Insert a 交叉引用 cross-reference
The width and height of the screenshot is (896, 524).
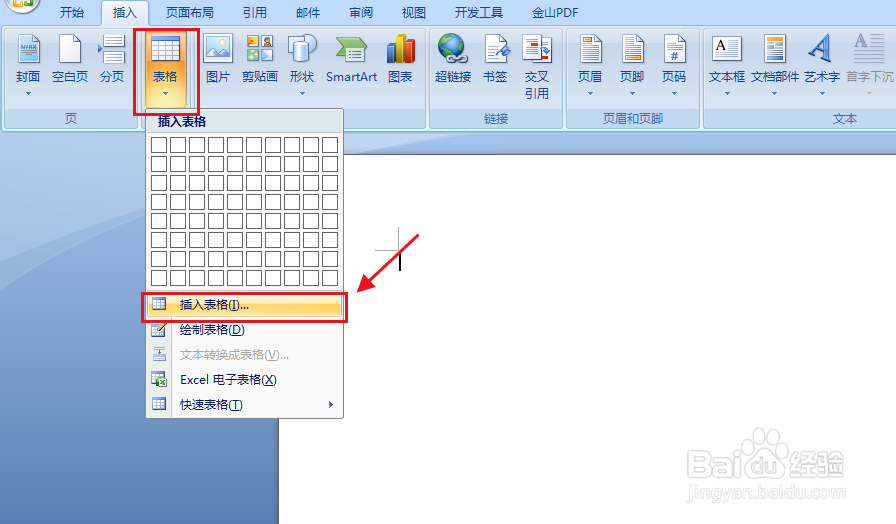tap(537, 67)
